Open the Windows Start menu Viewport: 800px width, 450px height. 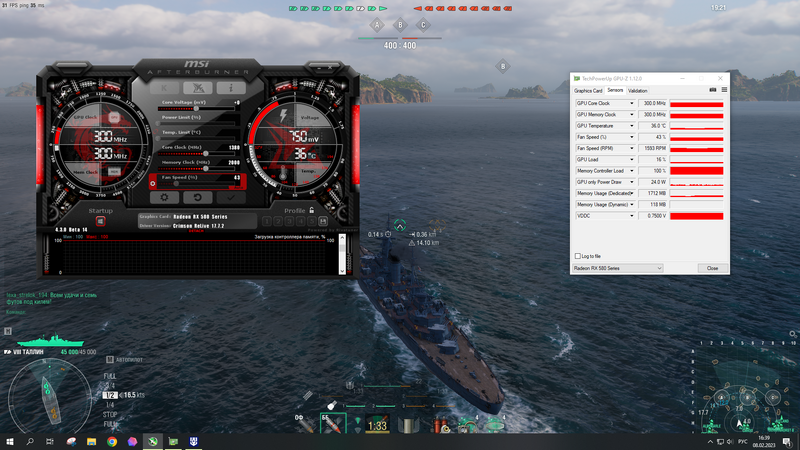pyautogui.click(x=10, y=442)
